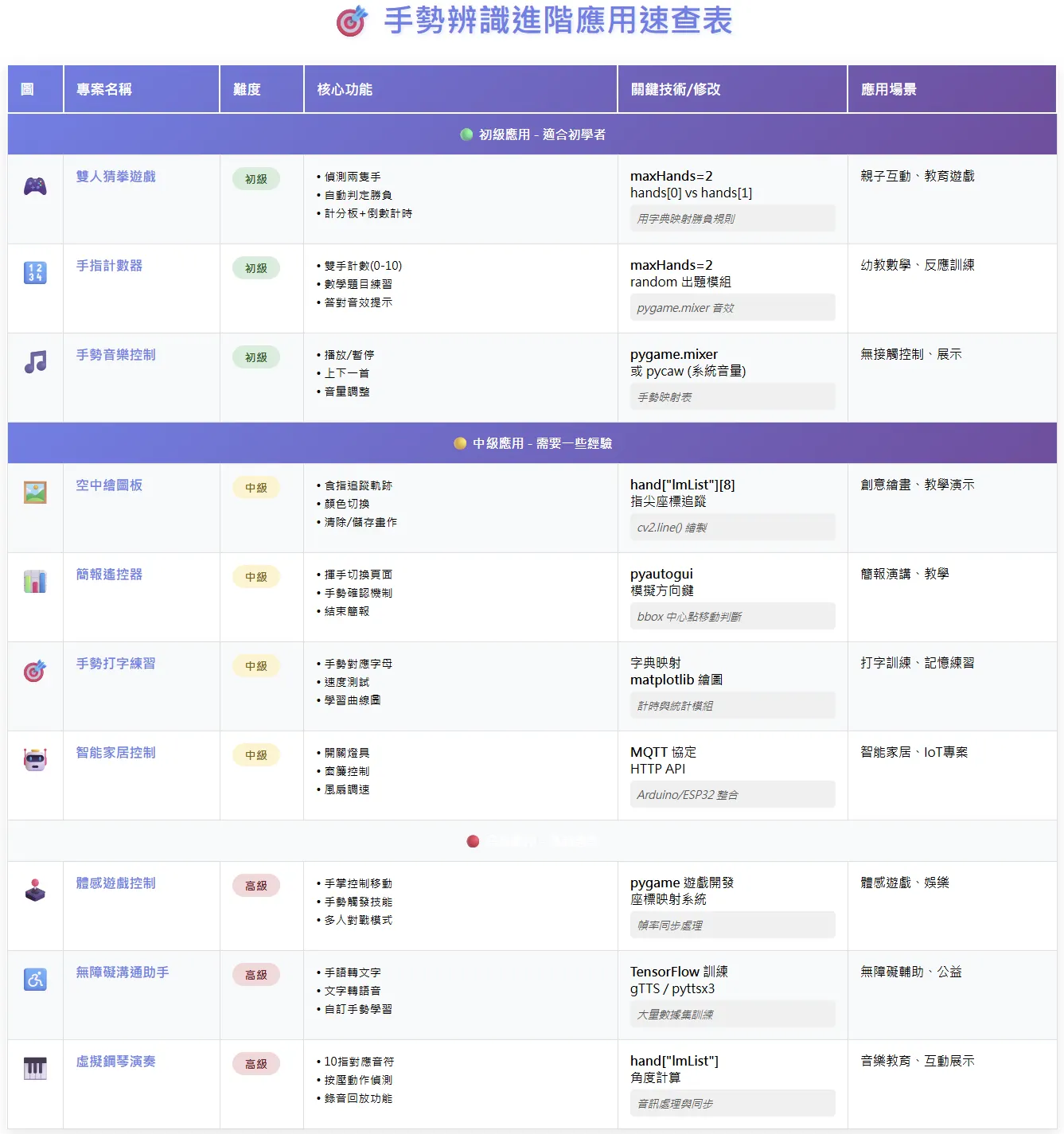1064x1134 pixels.
Task: Click the yellow 中級 badge for 空中繪圖板
Action: (256, 488)
